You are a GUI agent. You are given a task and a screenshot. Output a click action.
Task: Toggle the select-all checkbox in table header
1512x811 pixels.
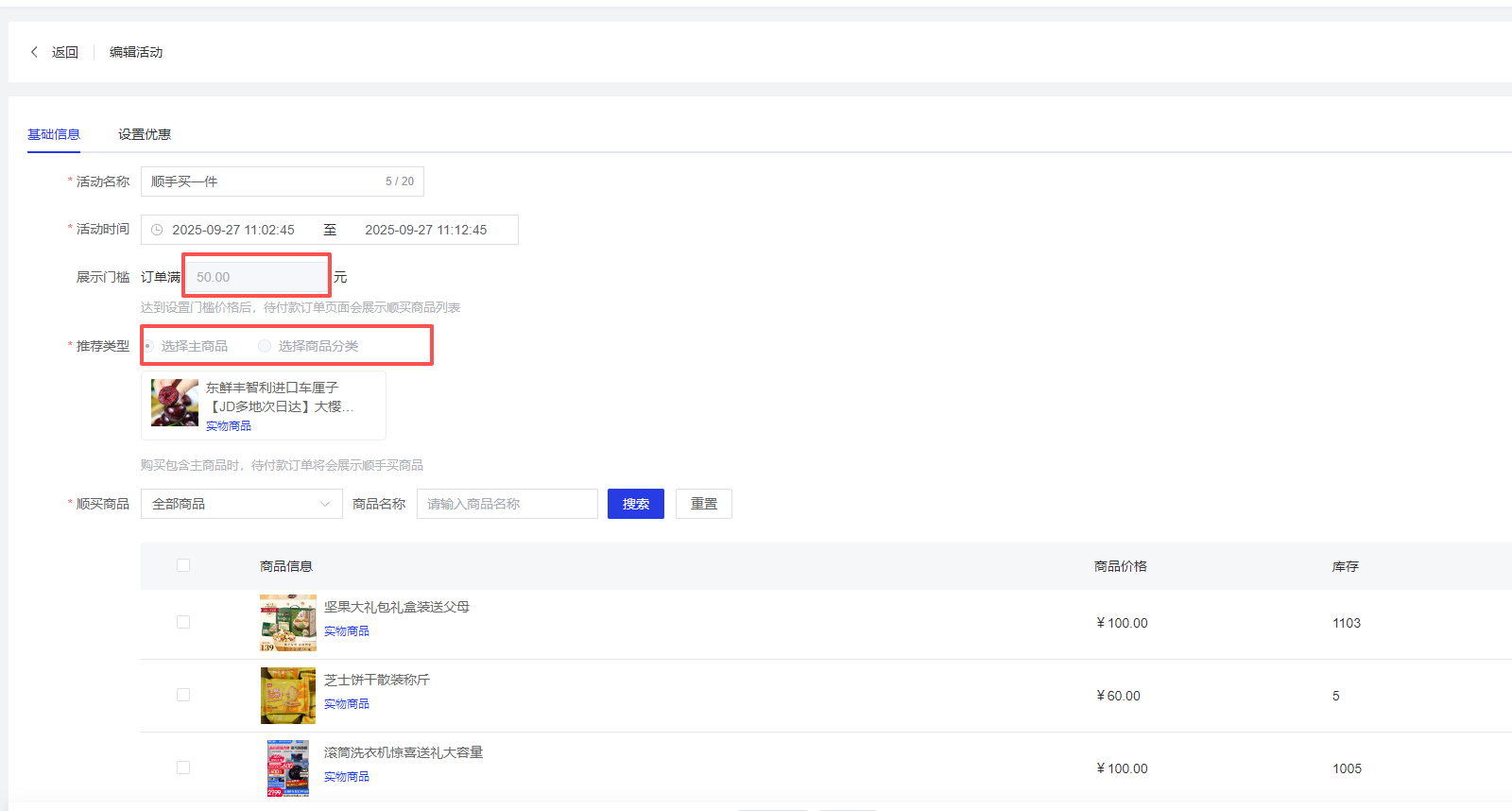pos(183,565)
